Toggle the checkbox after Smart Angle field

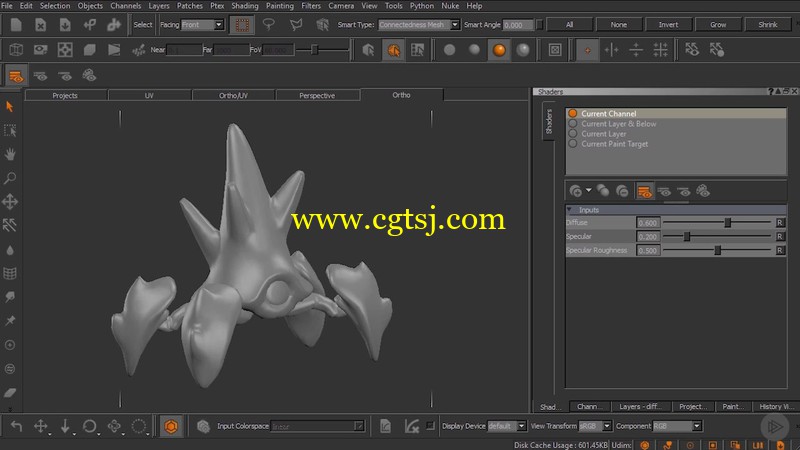pyautogui.click(x=539, y=24)
